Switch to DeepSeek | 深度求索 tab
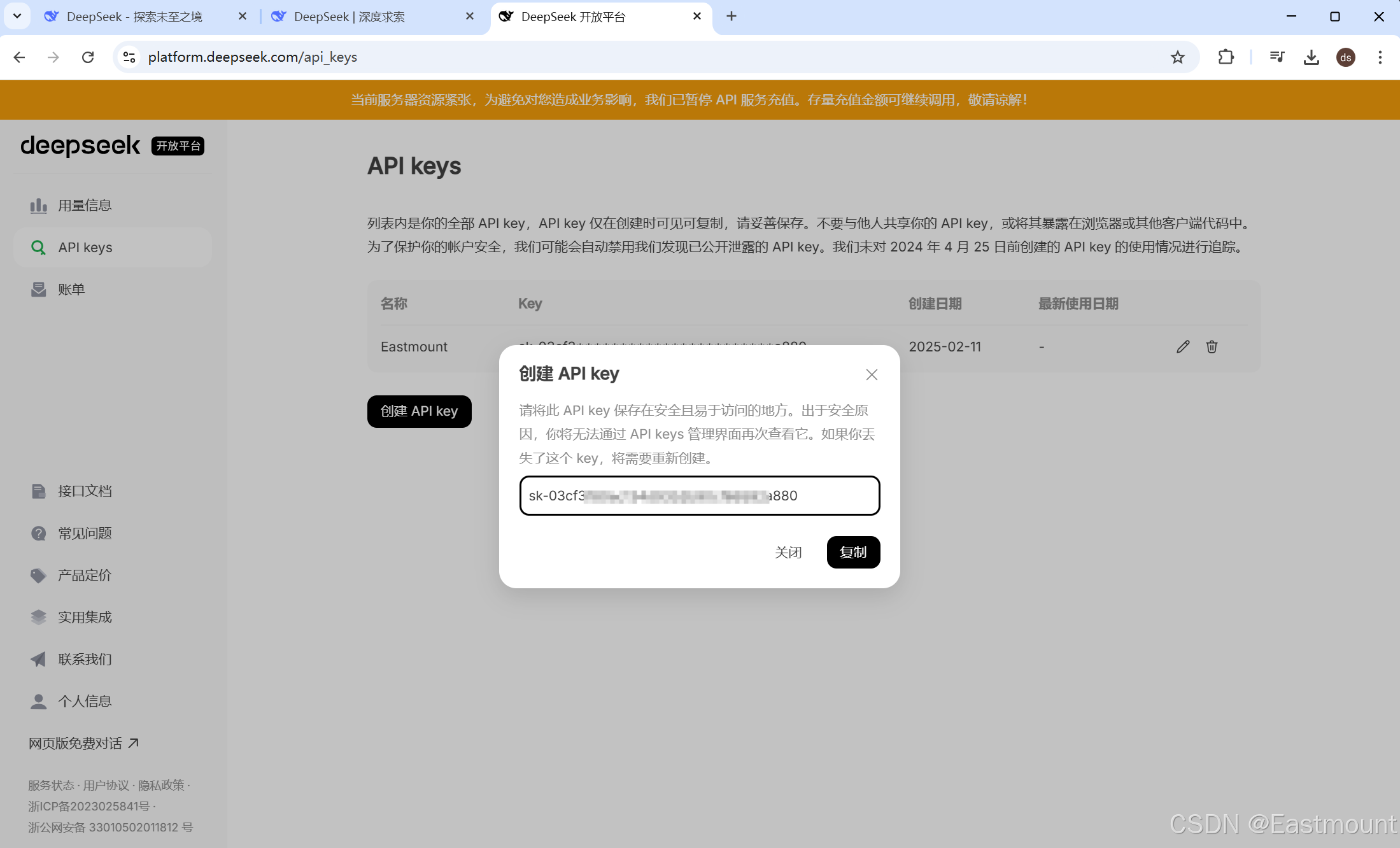 pyautogui.click(x=350, y=17)
